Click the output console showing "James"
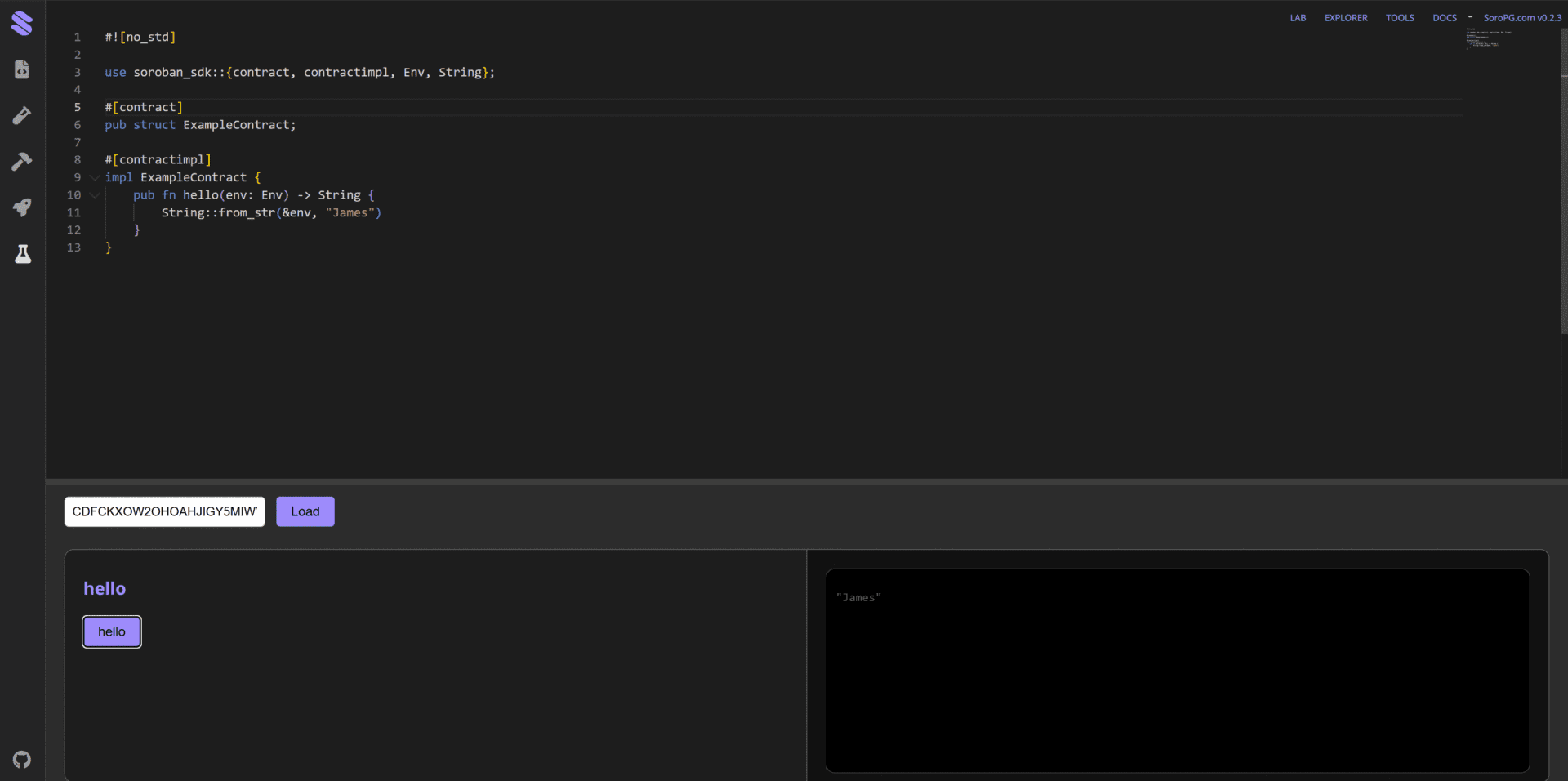The height and width of the screenshot is (781, 1568). (1177, 670)
